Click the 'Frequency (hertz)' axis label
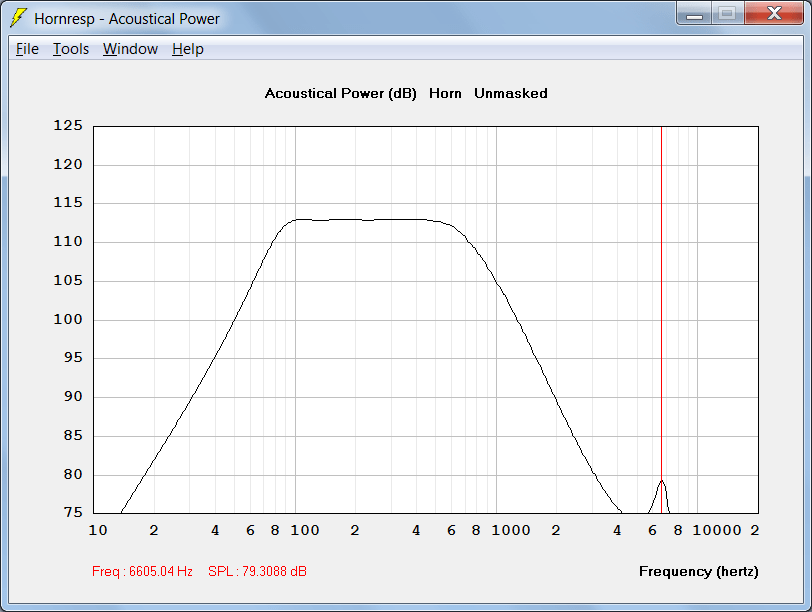 click(x=699, y=571)
